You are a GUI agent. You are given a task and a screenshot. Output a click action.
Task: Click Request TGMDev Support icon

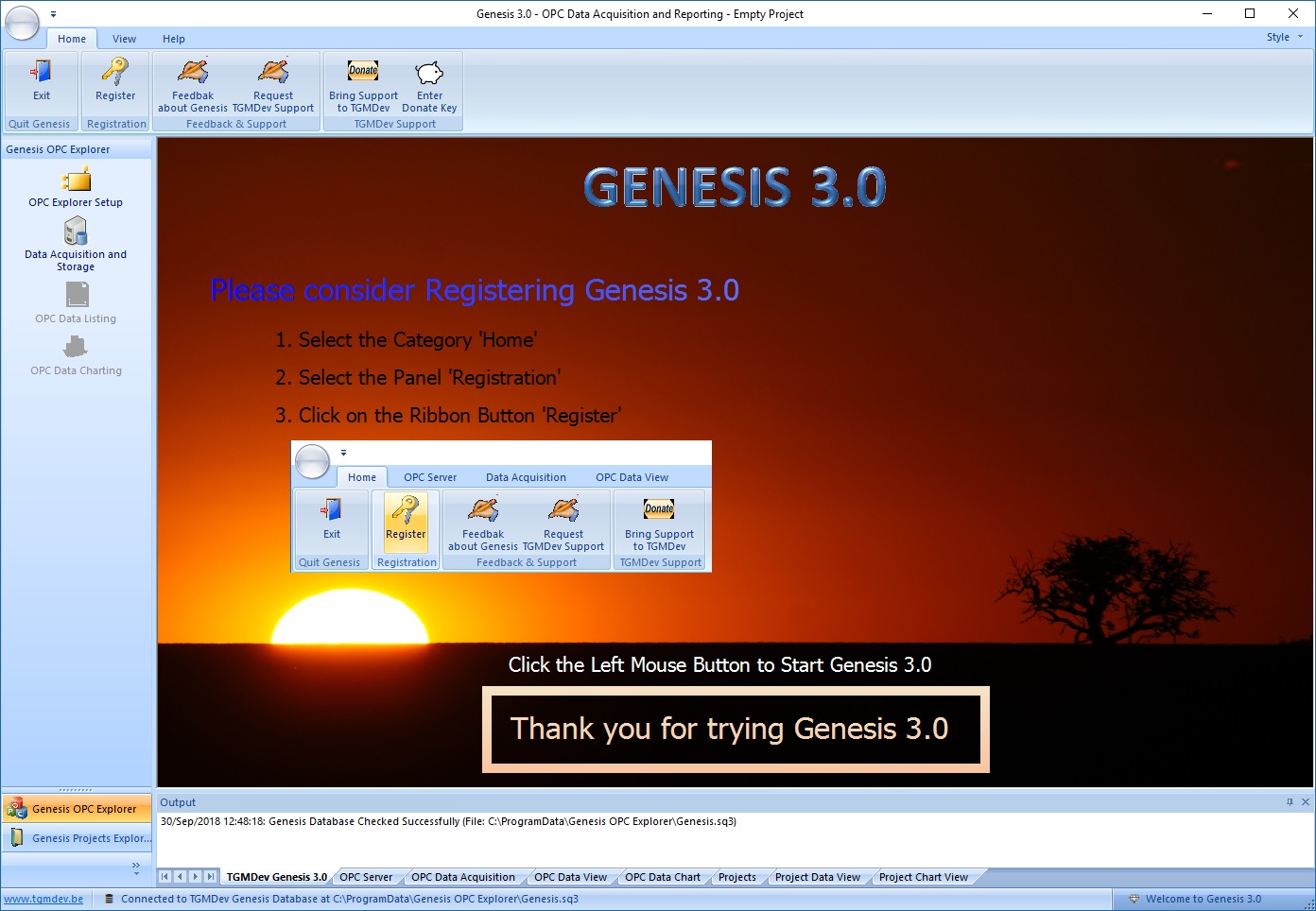coord(273,71)
